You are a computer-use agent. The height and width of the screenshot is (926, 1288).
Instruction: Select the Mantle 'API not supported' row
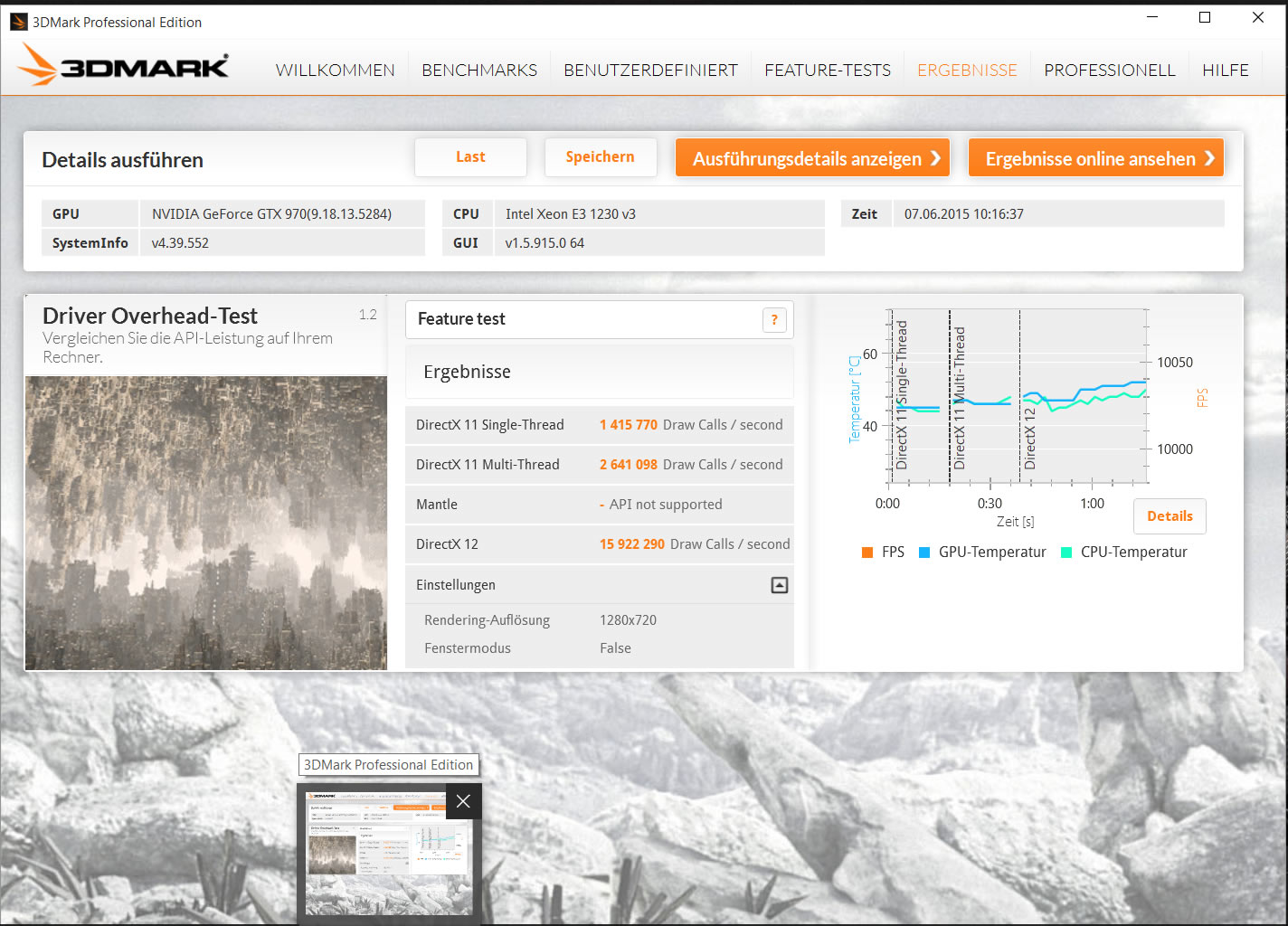pyautogui.click(x=600, y=505)
